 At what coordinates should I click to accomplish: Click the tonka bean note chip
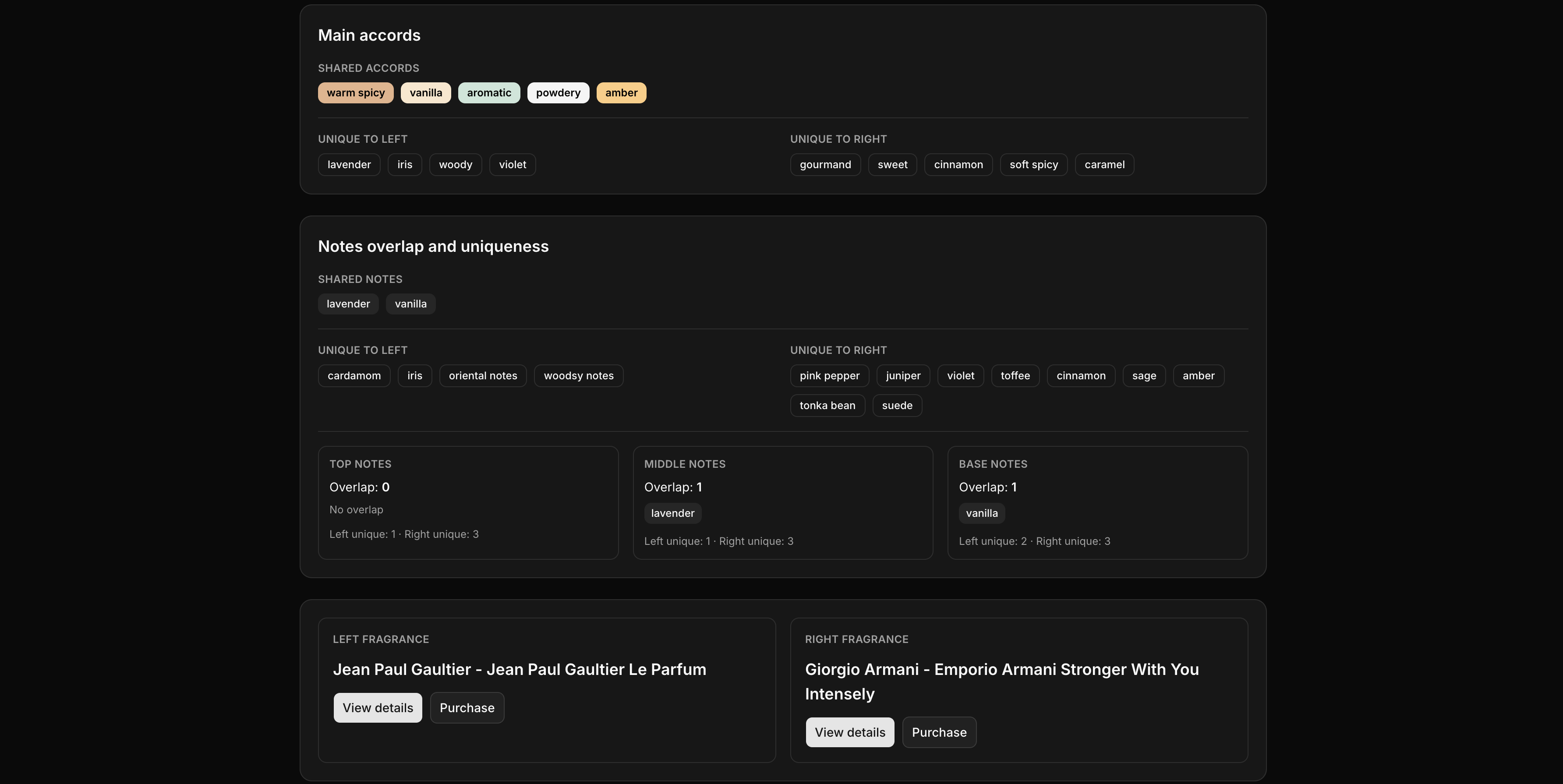coord(827,405)
